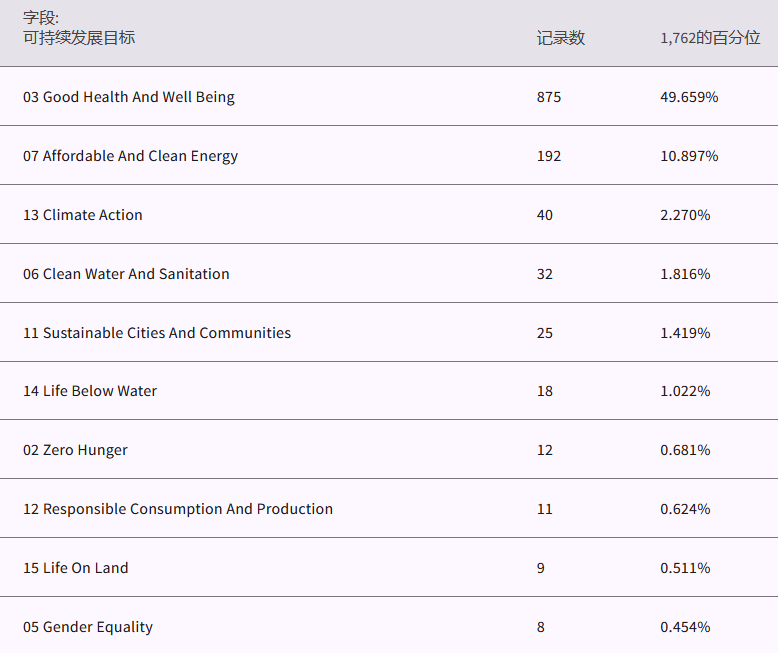Click the 2.270% percentage value
Screen dimensions: 778x653
tap(685, 215)
